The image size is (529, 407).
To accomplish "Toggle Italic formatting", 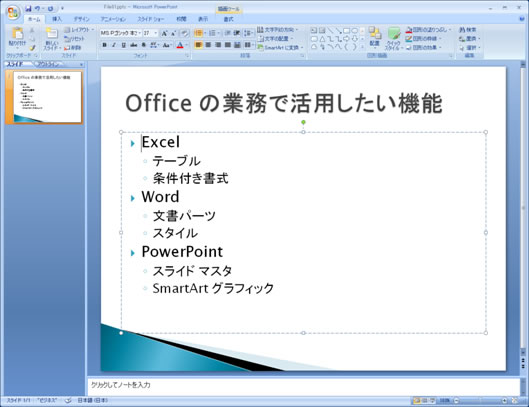I will point(114,45).
